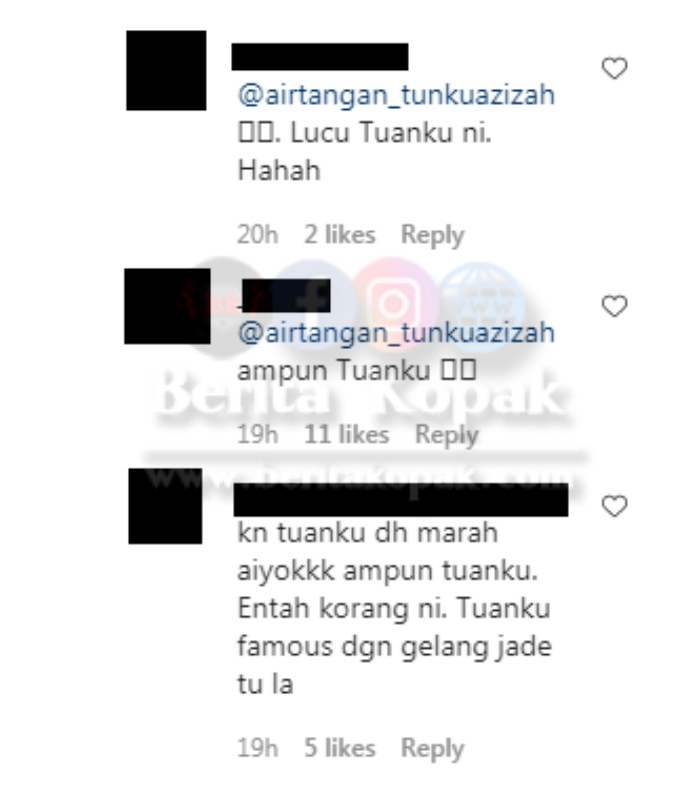This screenshot has height=800, width=682.
Task: Open second commenter's redacted username
Action: click(x=286, y=295)
